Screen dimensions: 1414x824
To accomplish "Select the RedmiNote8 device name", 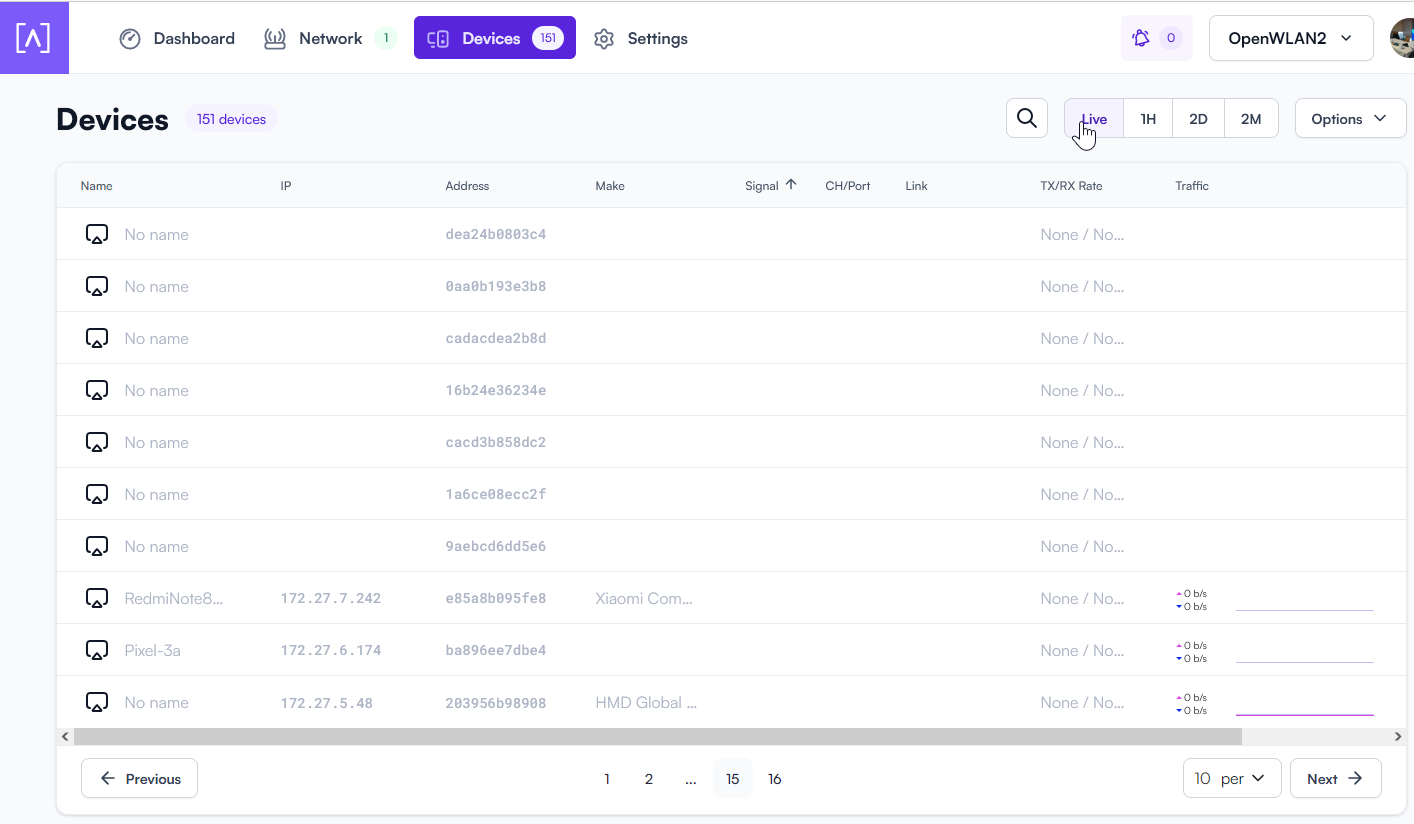I will 174,598.
